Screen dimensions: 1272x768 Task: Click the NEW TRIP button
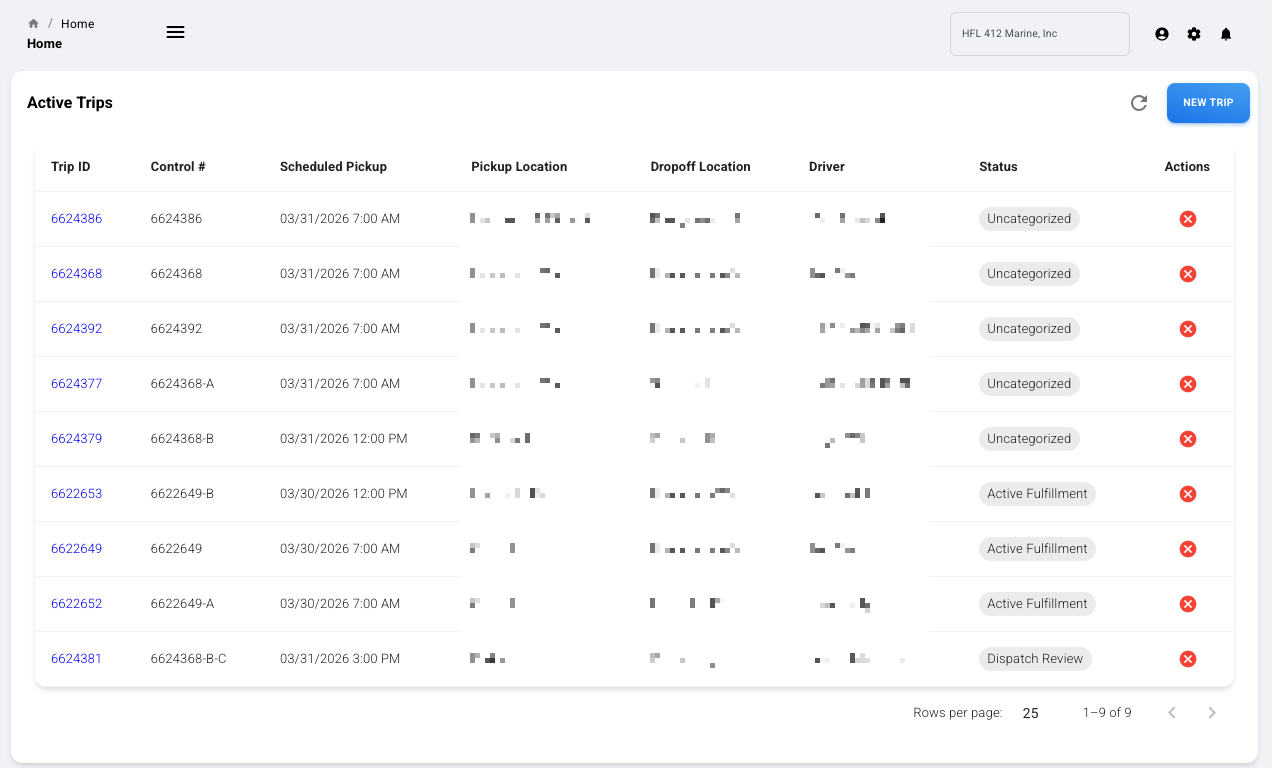pos(1208,103)
